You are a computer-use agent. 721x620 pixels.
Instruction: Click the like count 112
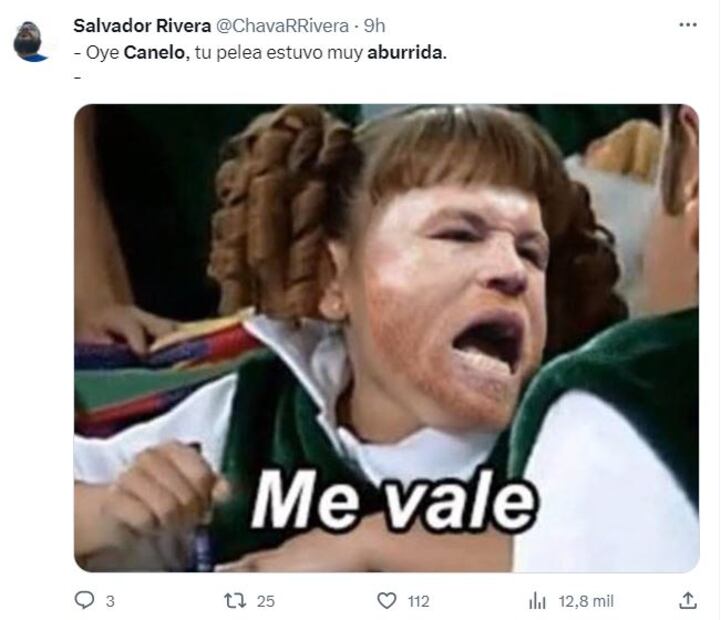coord(418,601)
